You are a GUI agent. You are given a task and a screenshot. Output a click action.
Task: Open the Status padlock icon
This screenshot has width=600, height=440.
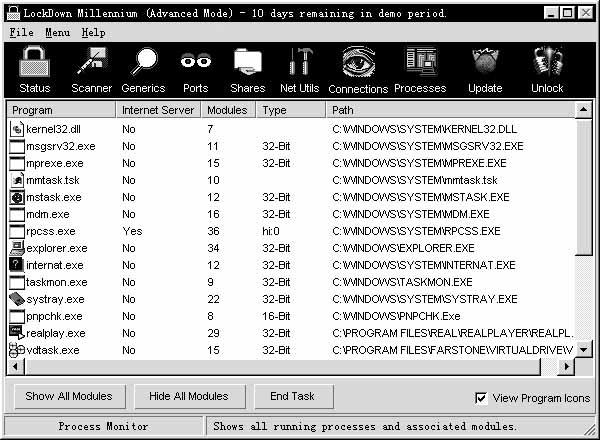coord(34,70)
